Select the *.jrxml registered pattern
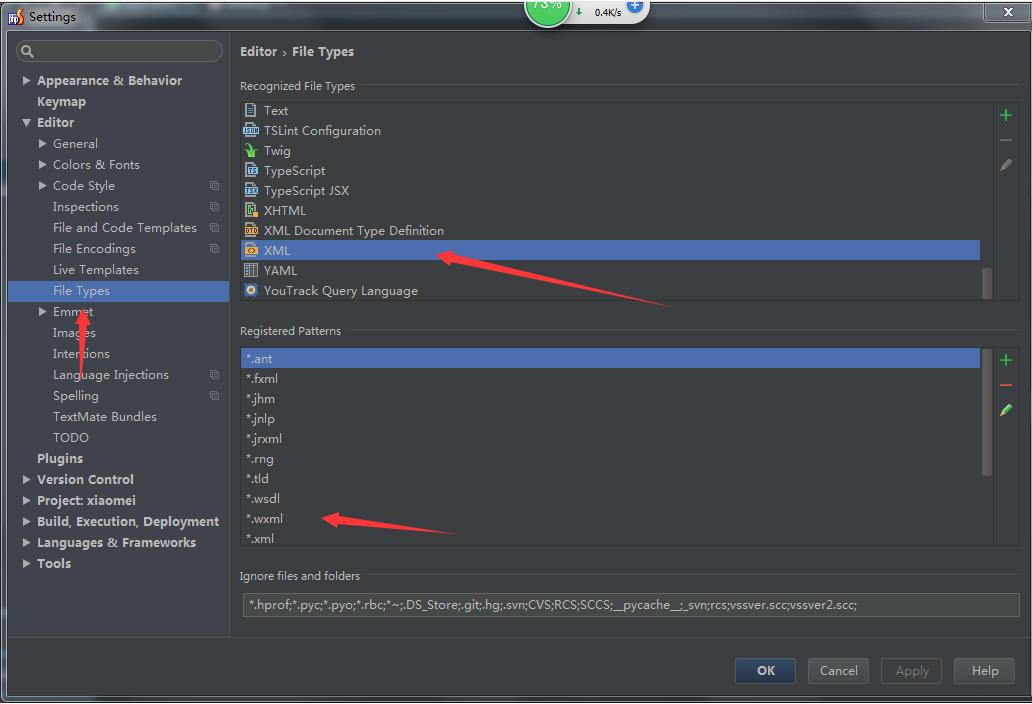This screenshot has height=704, width=1032. coord(610,438)
